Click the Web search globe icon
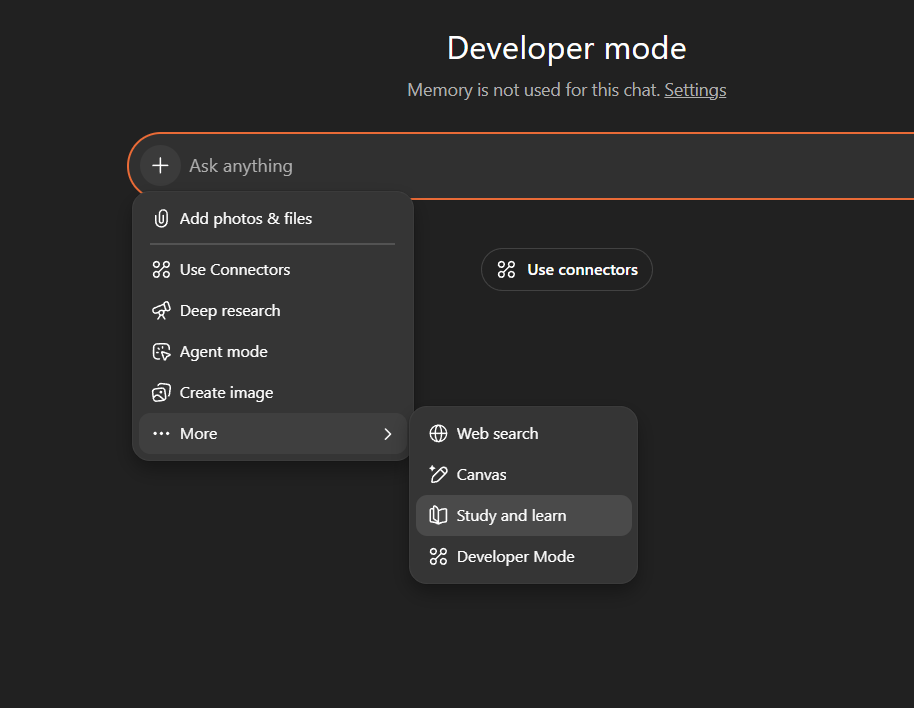914x708 pixels. (x=438, y=433)
